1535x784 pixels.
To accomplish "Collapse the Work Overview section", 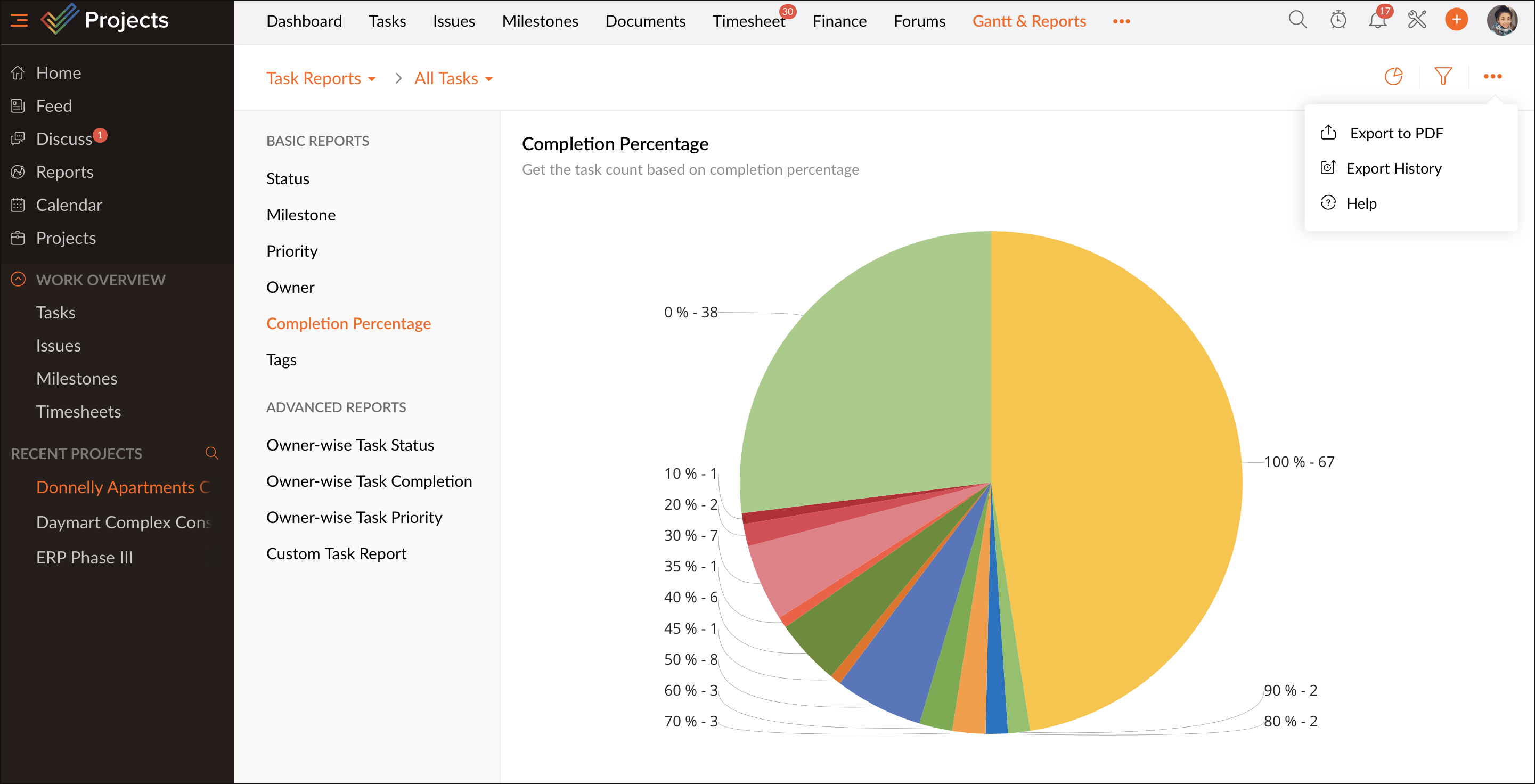I will coord(19,280).
